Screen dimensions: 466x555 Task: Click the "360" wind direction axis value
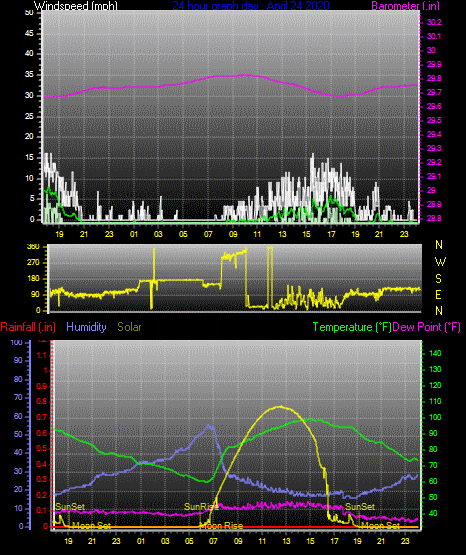pos(33,247)
